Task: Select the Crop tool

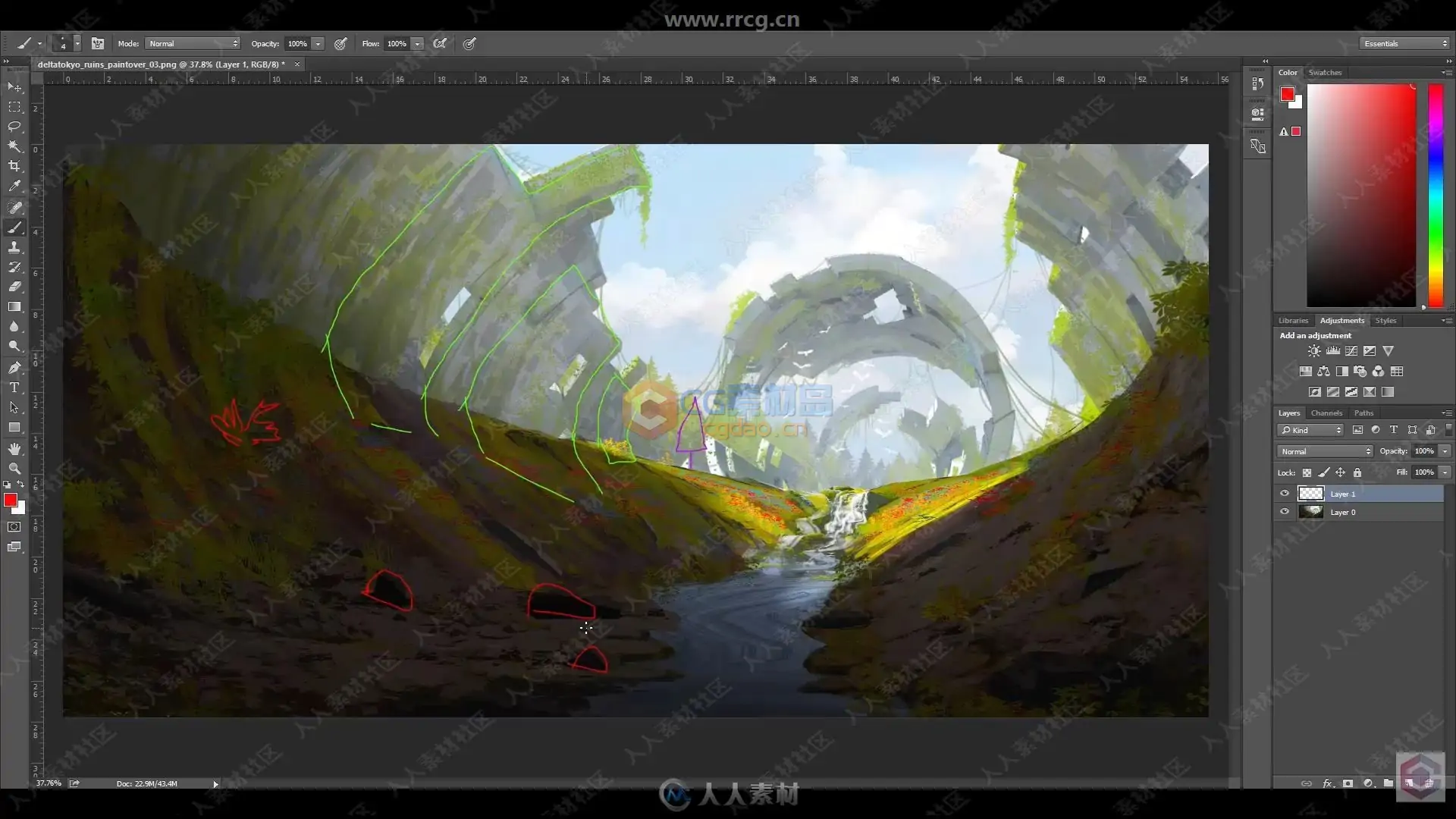Action: (14, 166)
